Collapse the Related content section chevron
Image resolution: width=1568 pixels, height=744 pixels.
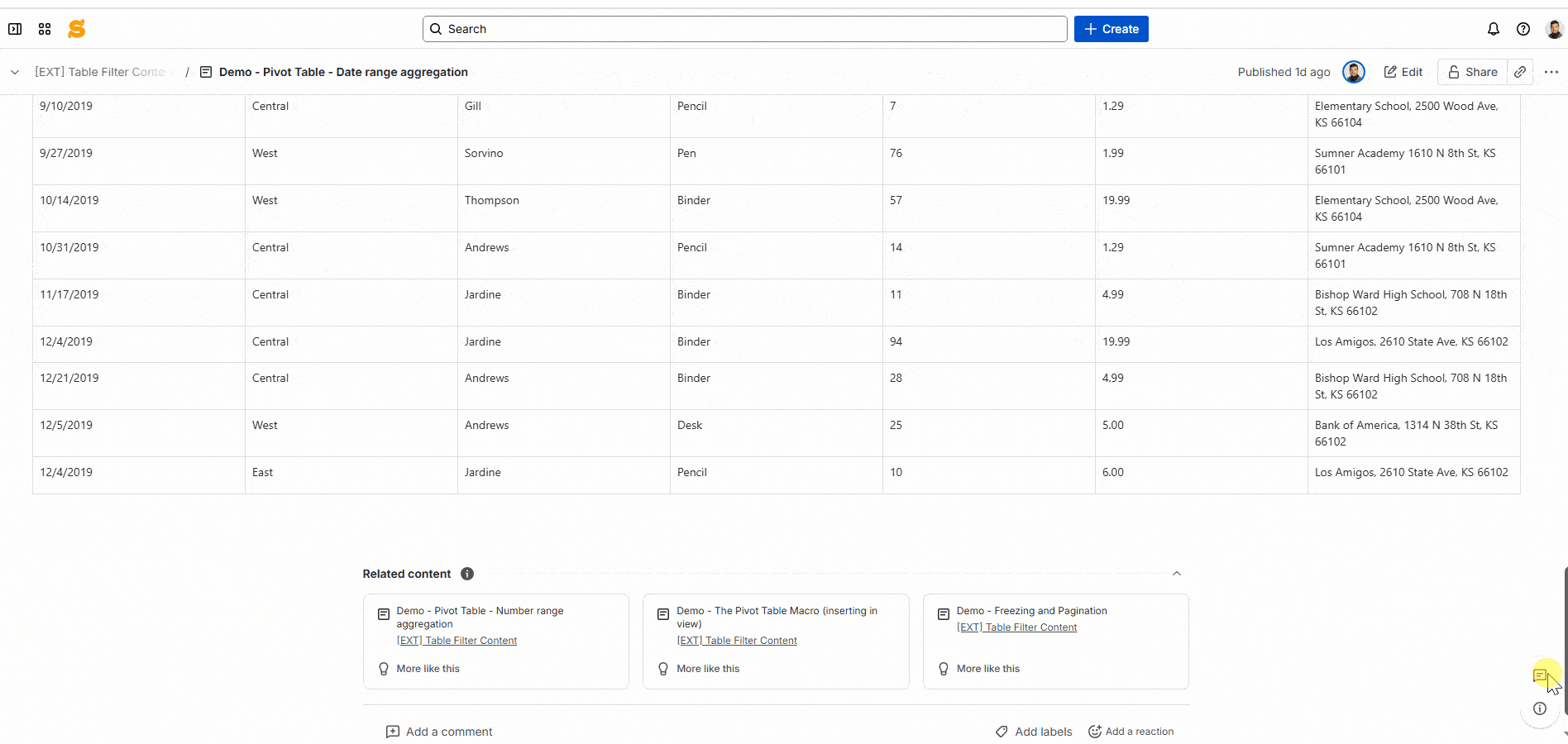pyautogui.click(x=1177, y=573)
